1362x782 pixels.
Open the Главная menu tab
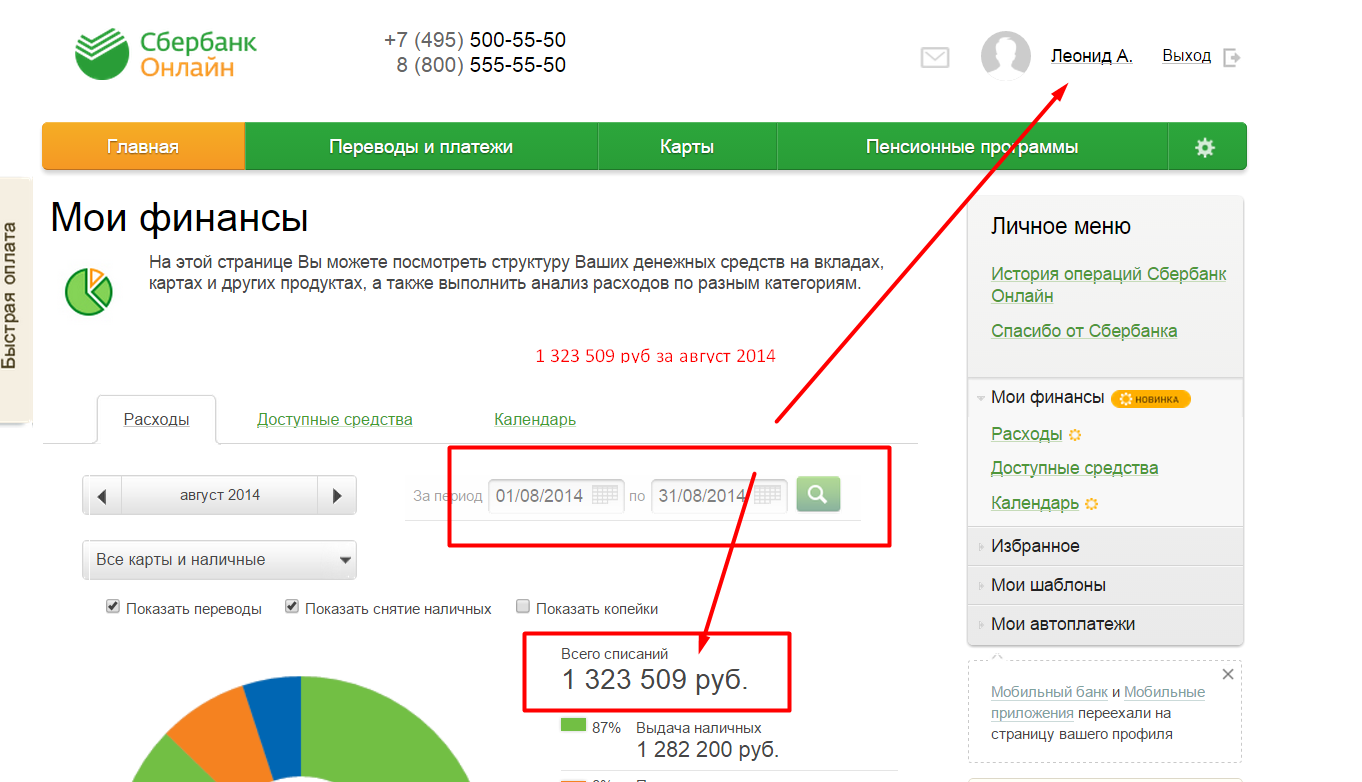pyautogui.click(x=143, y=147)
